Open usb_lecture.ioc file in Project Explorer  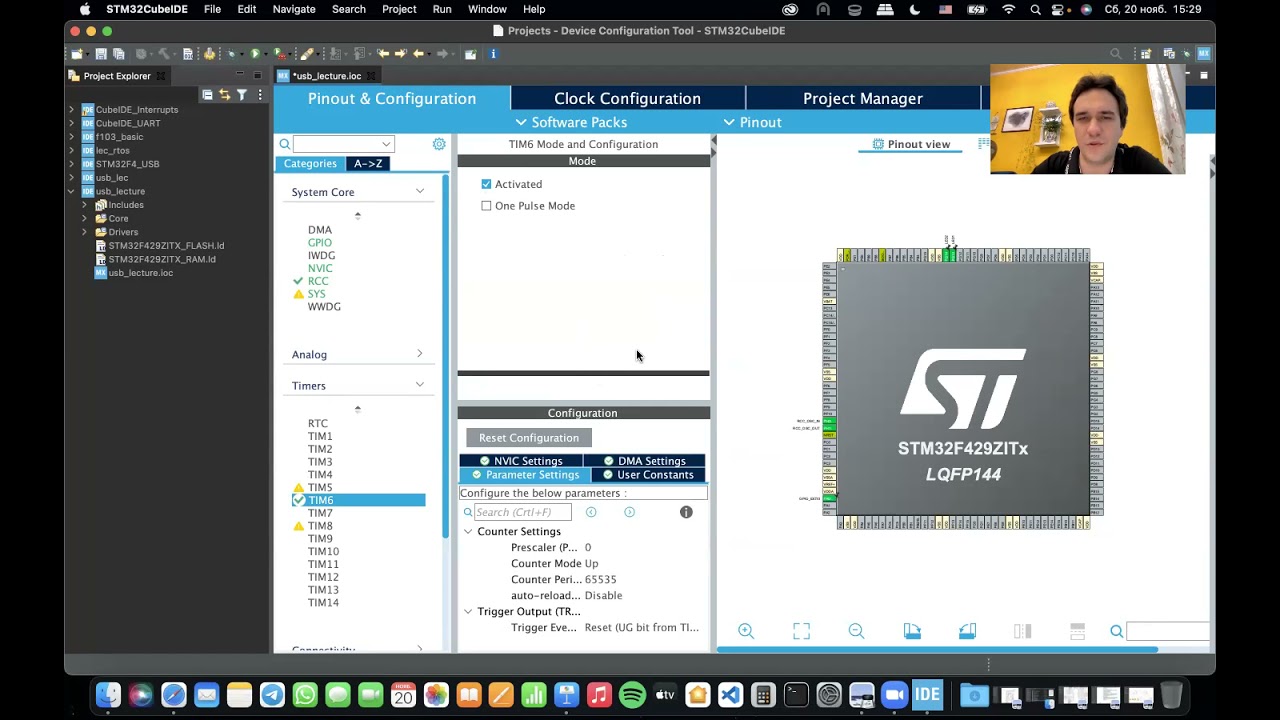(140, 273)
